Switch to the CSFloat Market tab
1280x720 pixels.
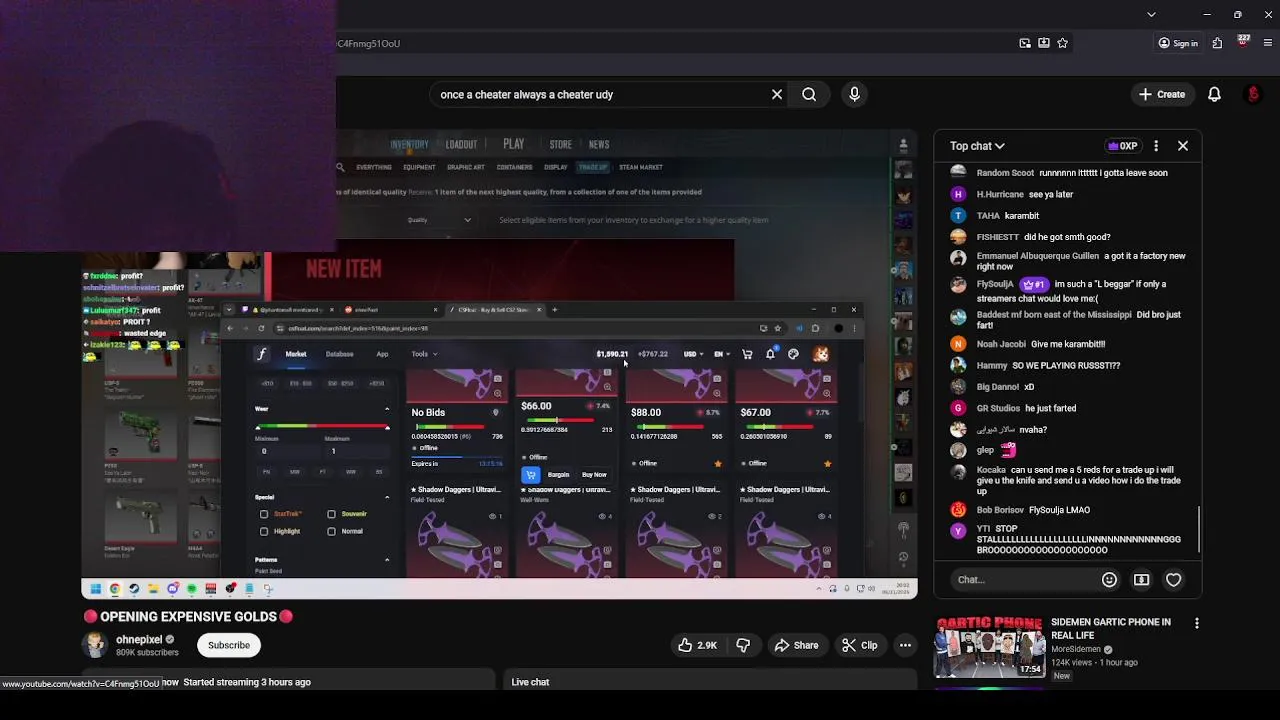pos(296,354)
